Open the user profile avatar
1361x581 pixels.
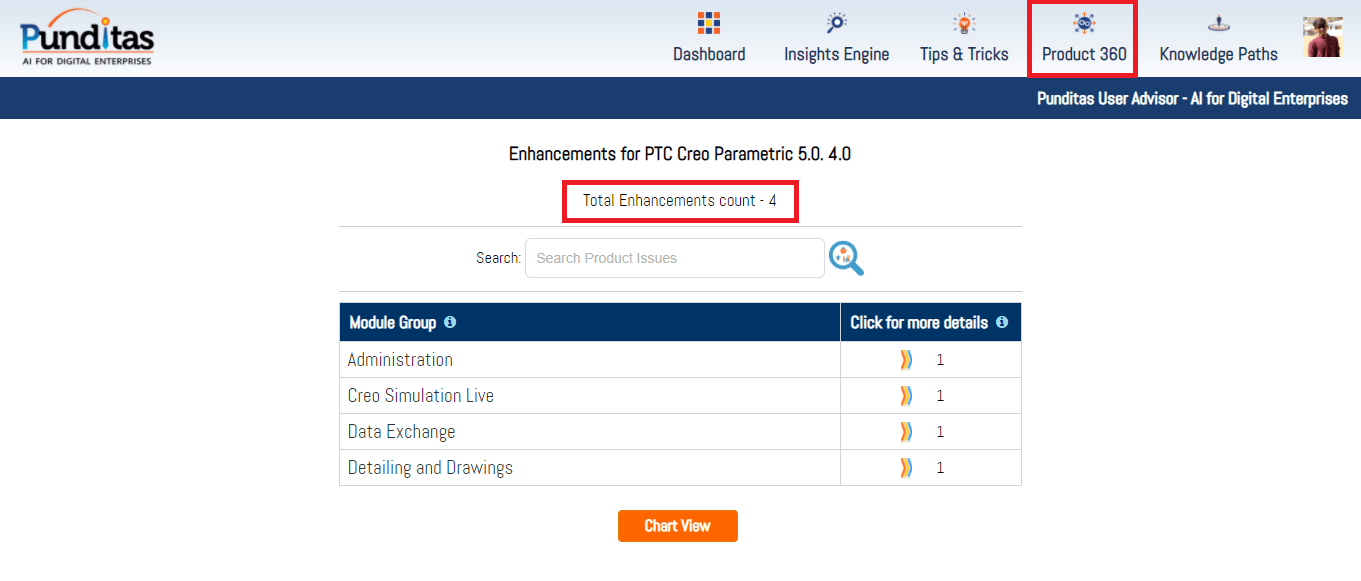pos(1322,37)
